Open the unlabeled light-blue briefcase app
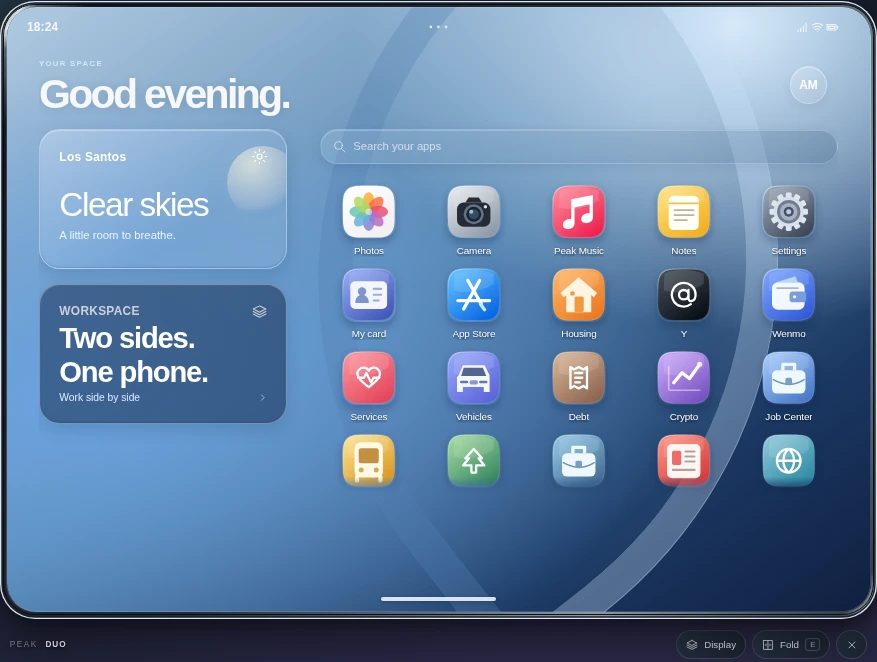 click(579, 461)
